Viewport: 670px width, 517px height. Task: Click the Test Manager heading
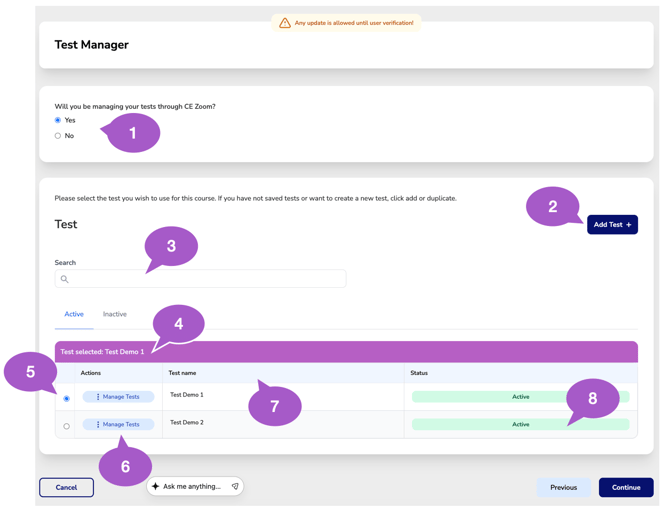(91, 44)
